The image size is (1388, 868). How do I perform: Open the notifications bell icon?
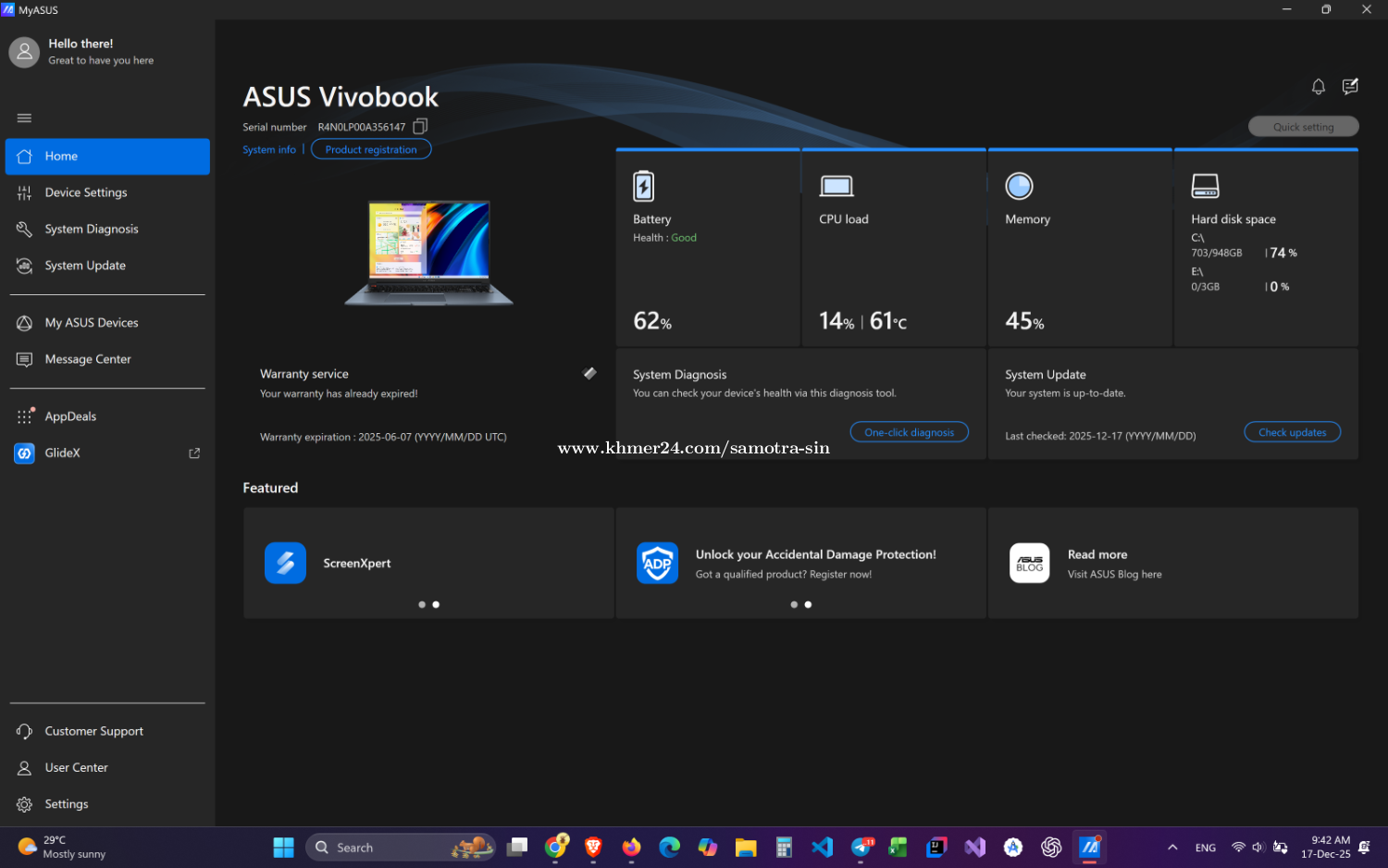[1318, 87]
